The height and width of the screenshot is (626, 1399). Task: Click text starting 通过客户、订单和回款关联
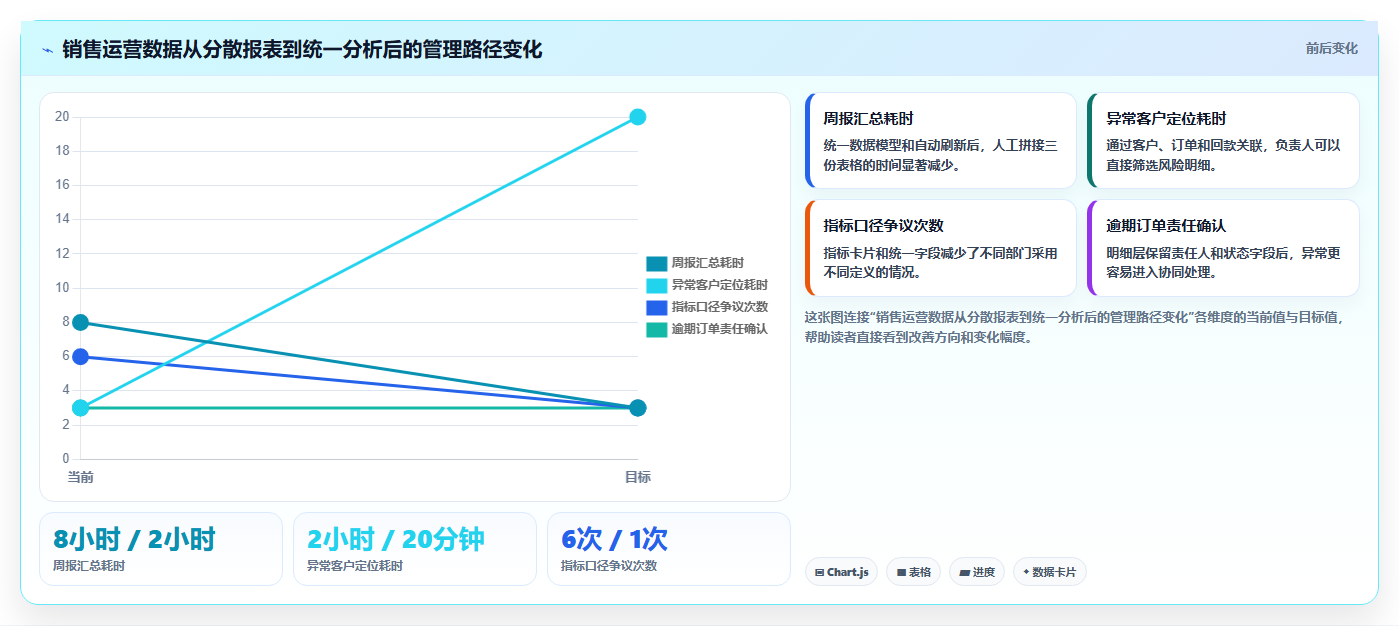(x=1223, y=155)
